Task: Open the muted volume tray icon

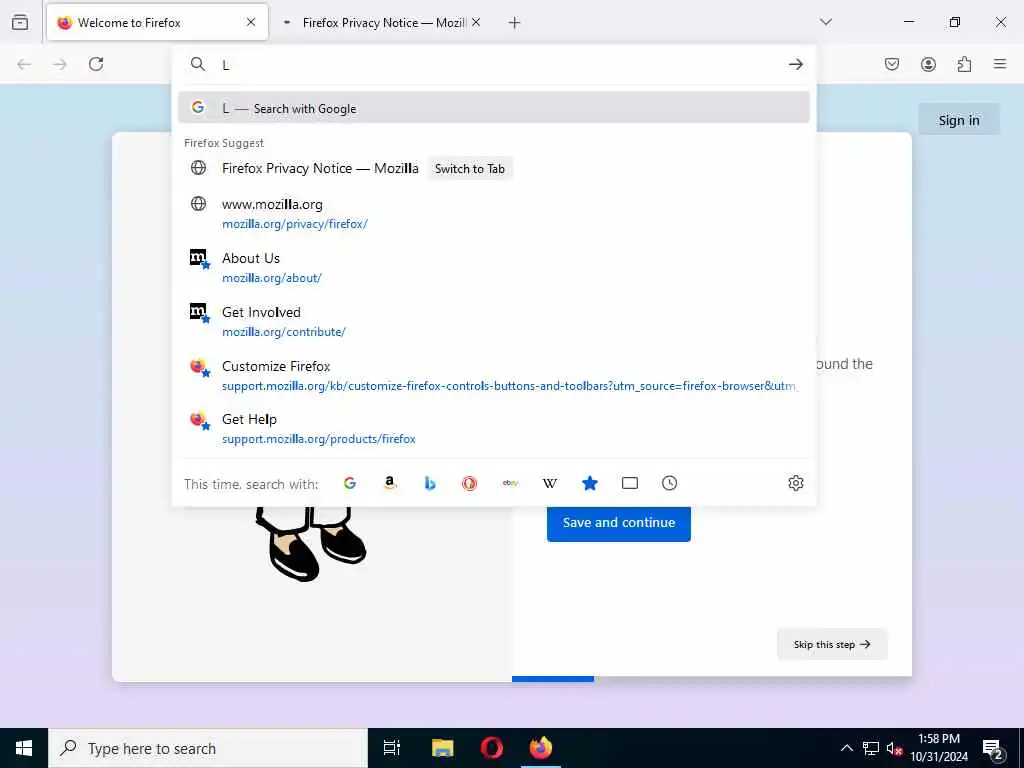Action: (894, 748)
